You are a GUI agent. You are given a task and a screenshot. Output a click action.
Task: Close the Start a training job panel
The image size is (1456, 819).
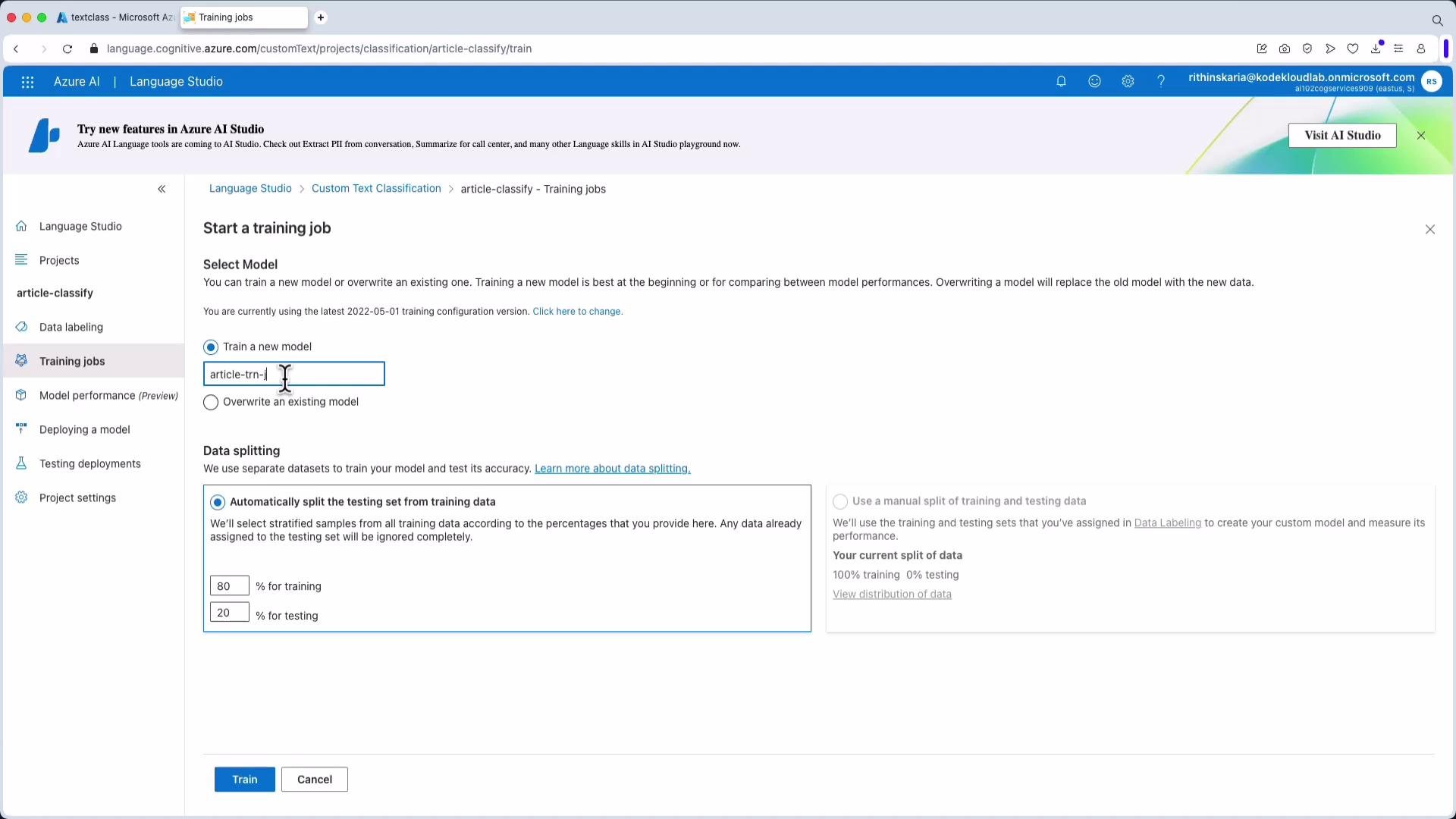pos(1429,229)
